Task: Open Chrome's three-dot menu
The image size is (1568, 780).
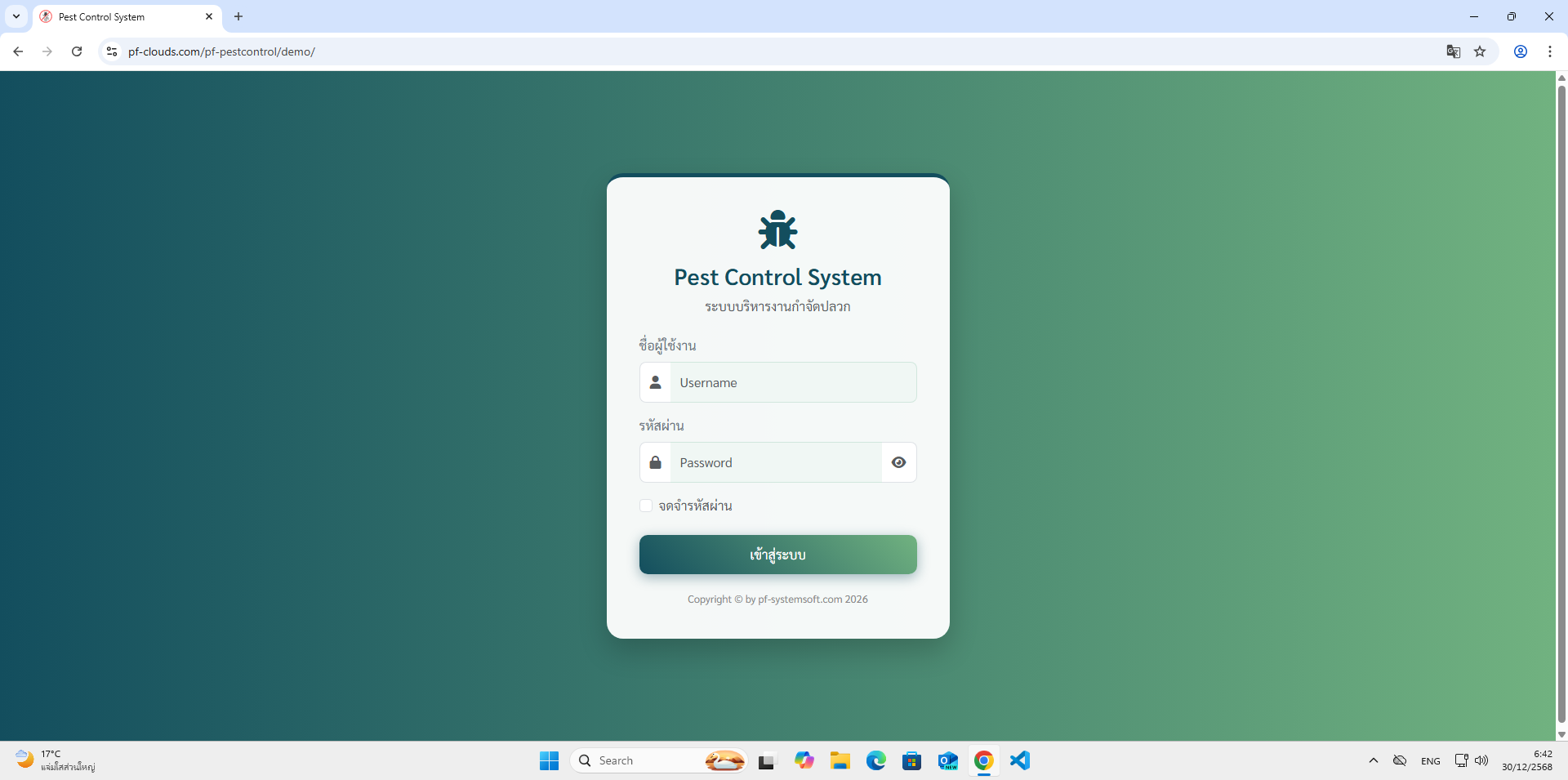Action: coord(1549,51)
